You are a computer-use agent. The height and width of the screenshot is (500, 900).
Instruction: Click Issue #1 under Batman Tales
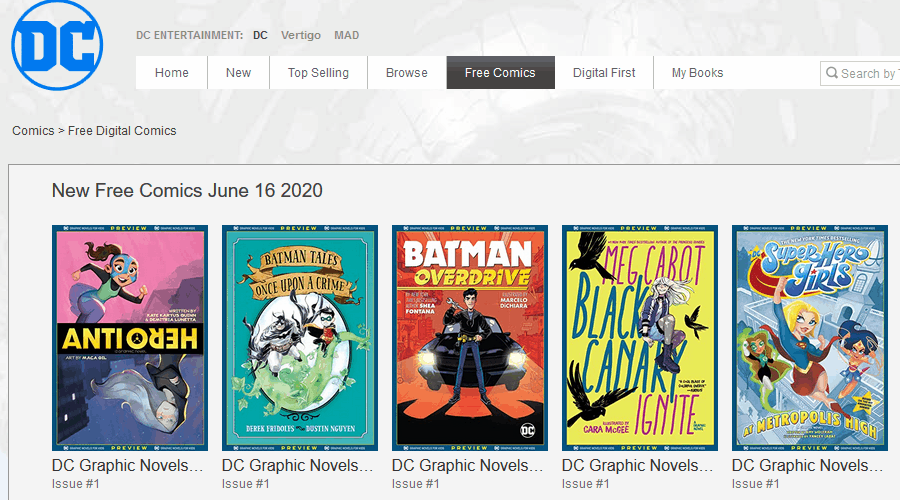(x=246, y=484)
